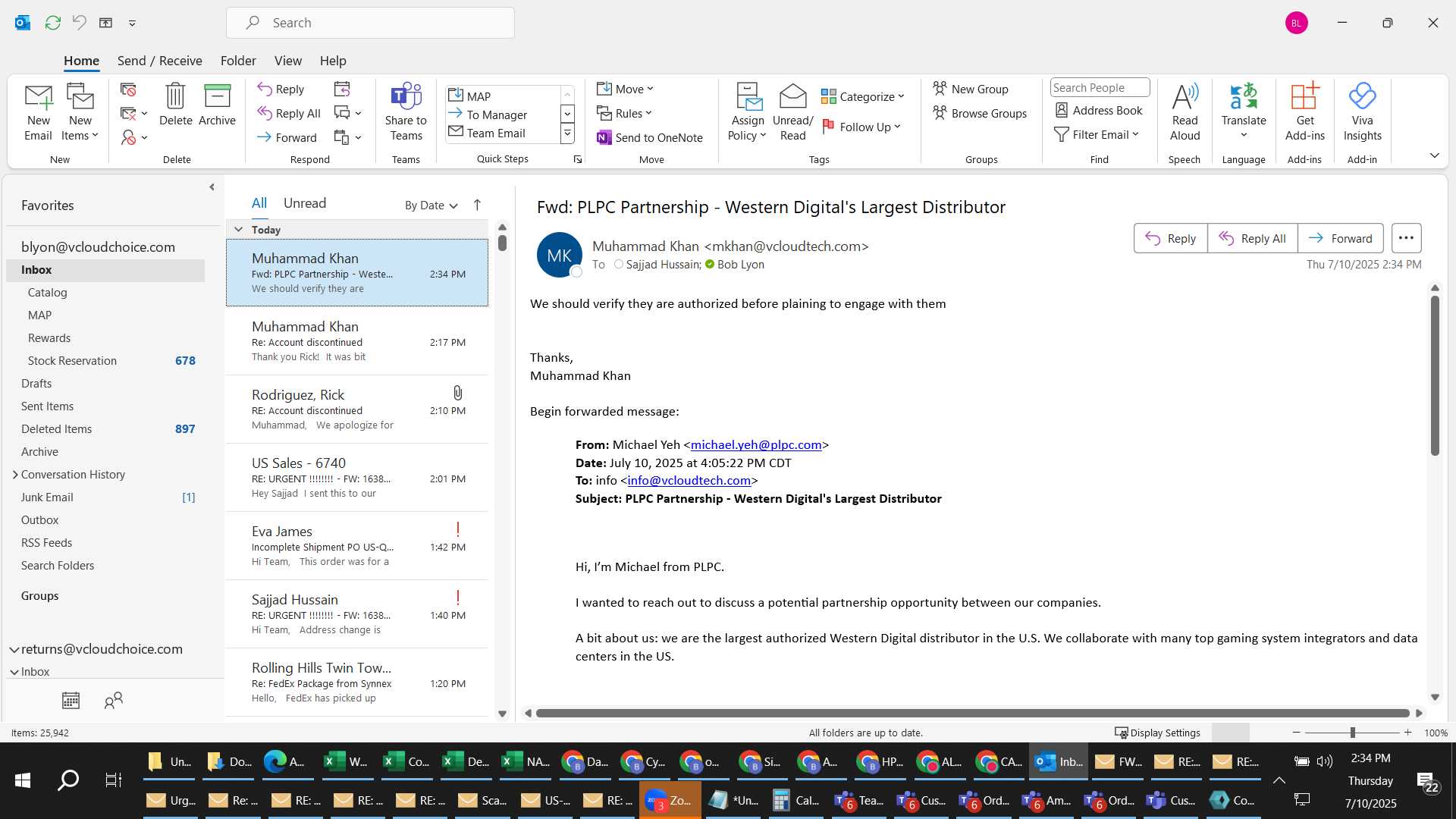Click the Share to Teams icon
The height and width of the screenshot is (819, 1456).
coord(406,96)
